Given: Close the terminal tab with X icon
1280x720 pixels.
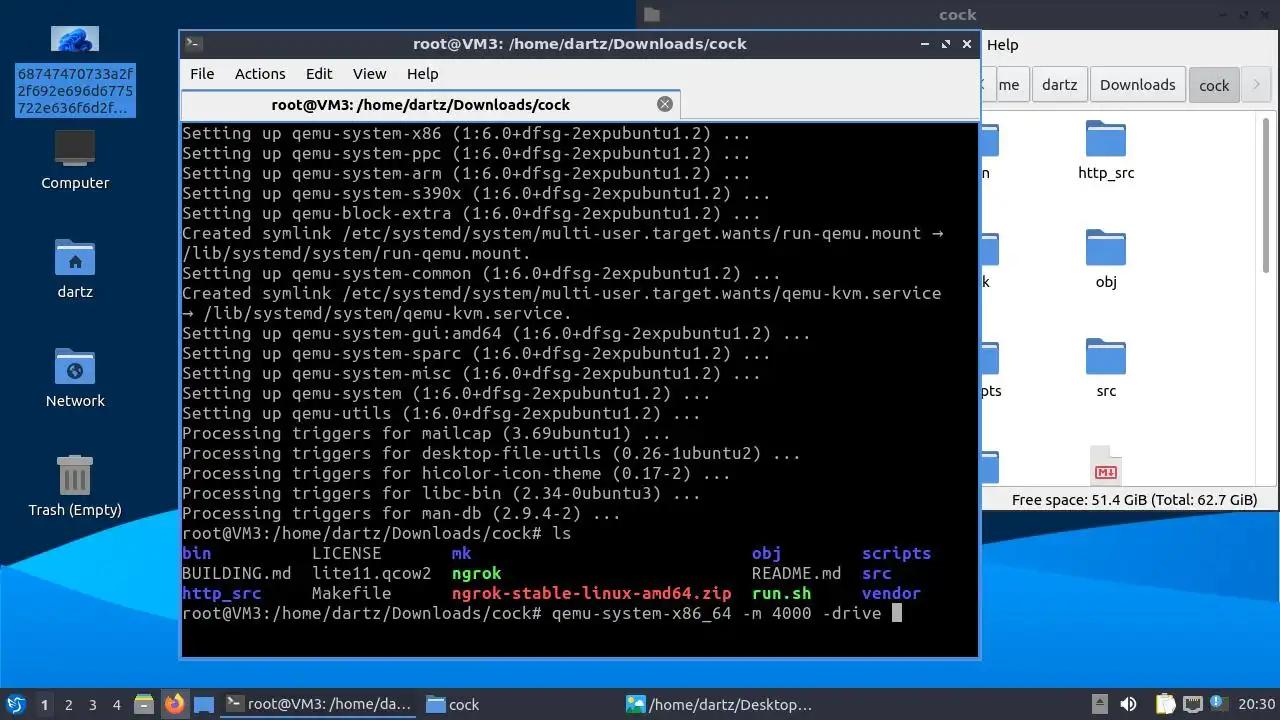Looking at the screenshot, I should click(x=665, y=104).
